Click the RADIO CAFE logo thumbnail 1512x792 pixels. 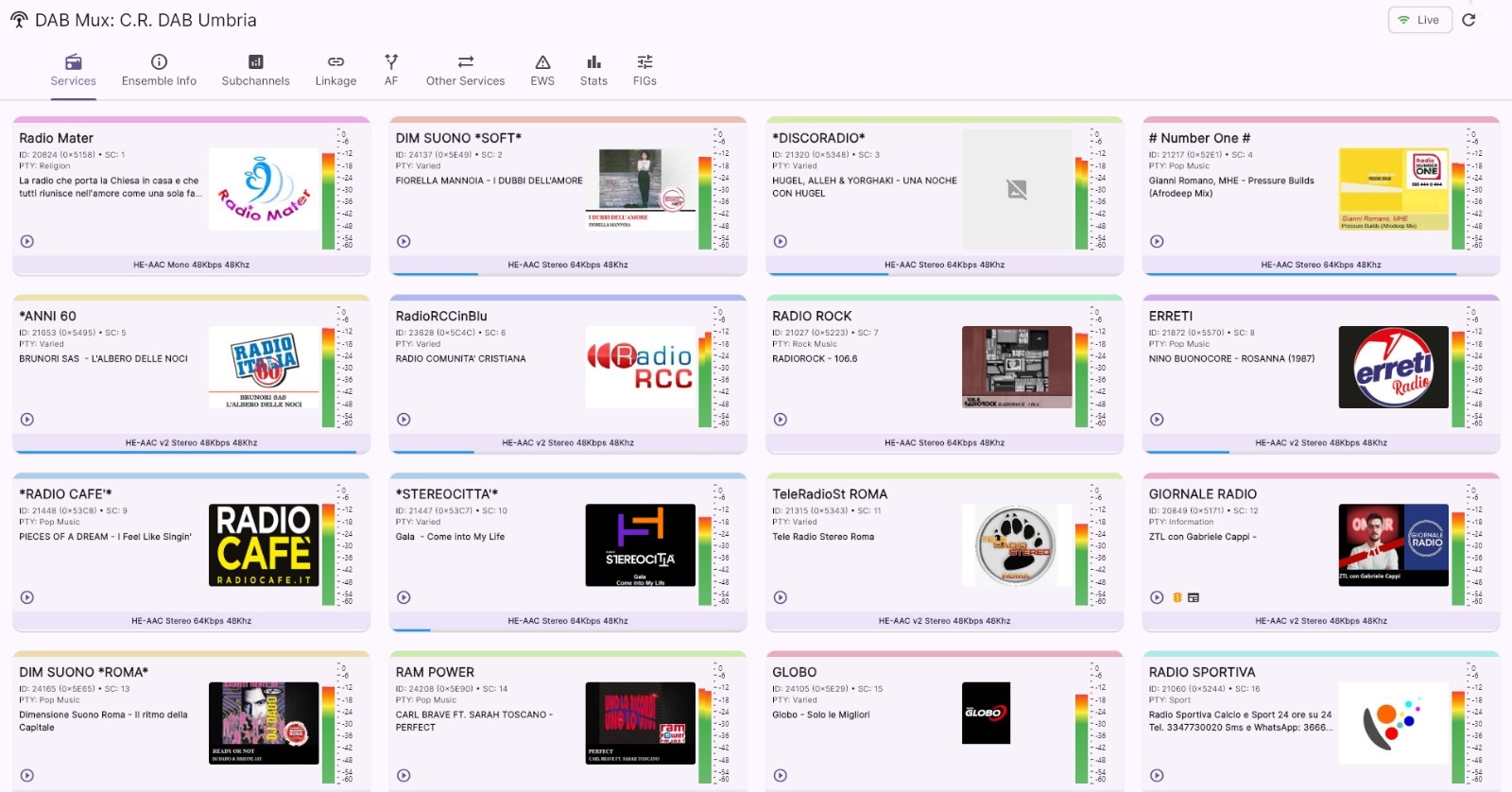pyautogui.click(x=264, y=545)
